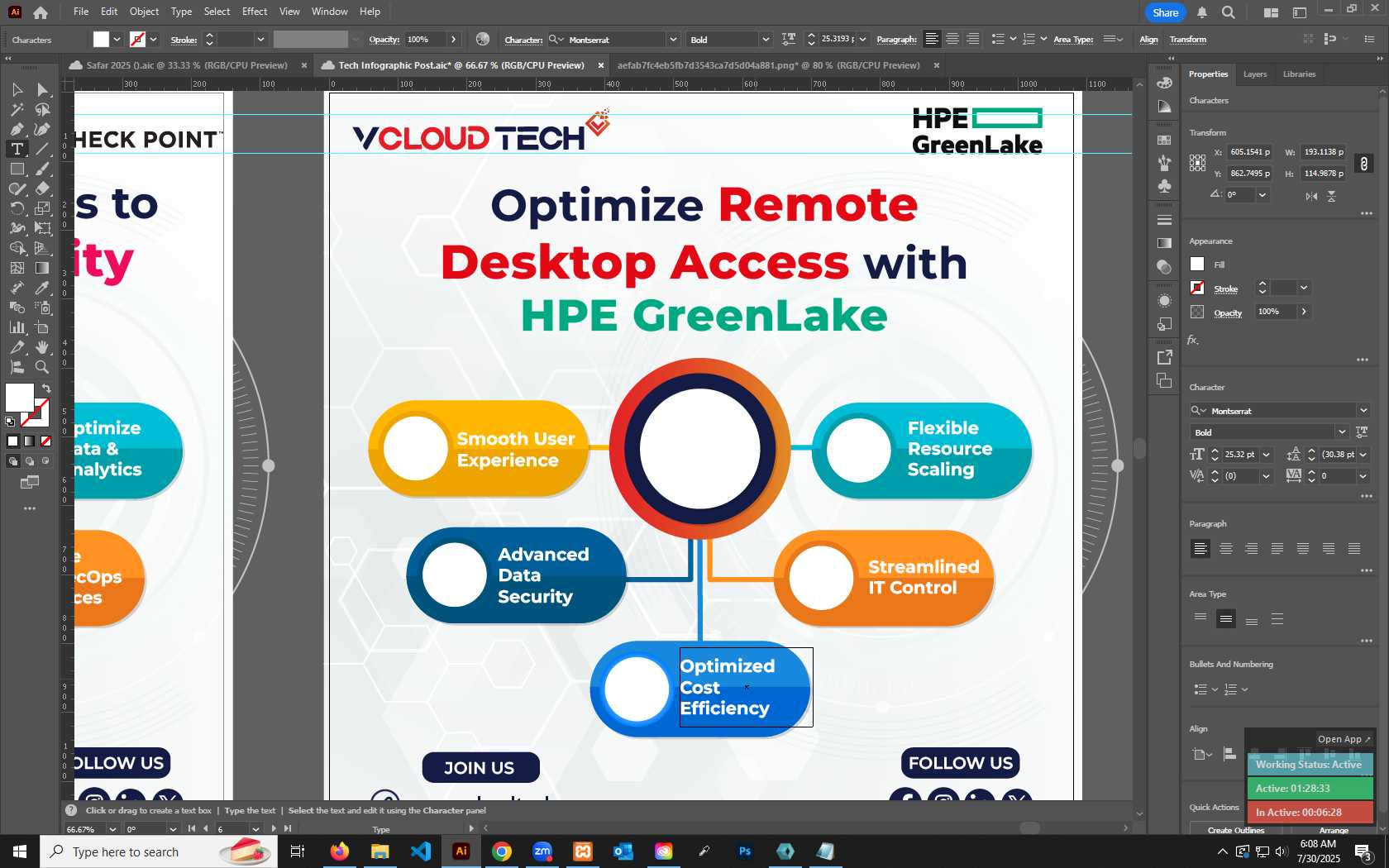1389x868 pixels.
Task: Select the Magic Wand tool
Action: [x=17, y=109]
